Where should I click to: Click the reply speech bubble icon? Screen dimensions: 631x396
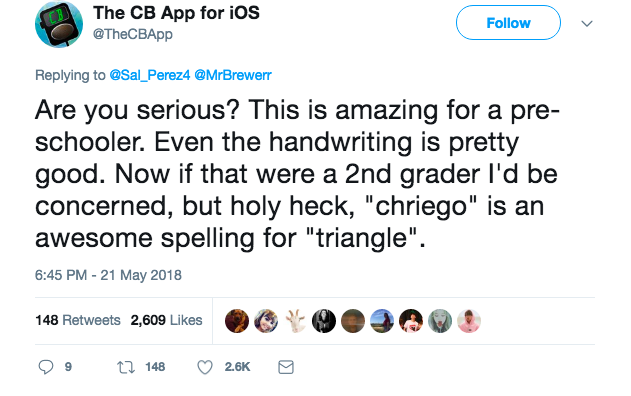(45, 367)
